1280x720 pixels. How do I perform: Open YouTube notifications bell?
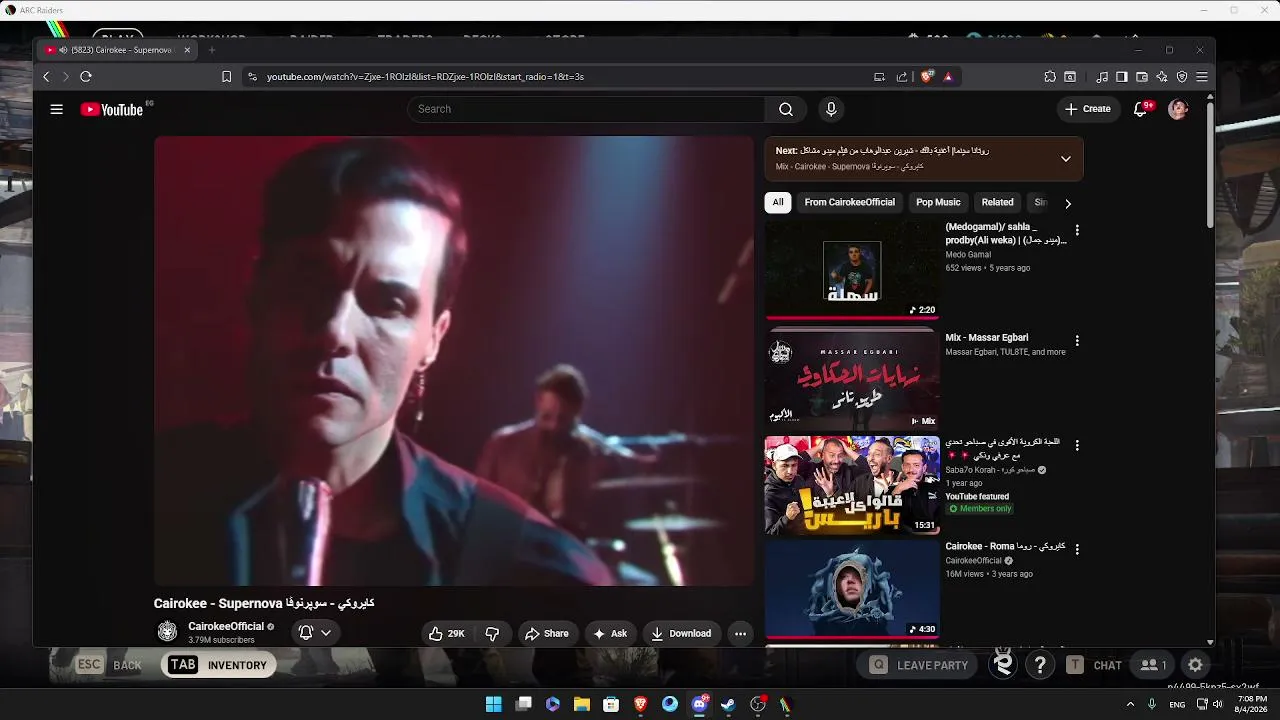1140,109
